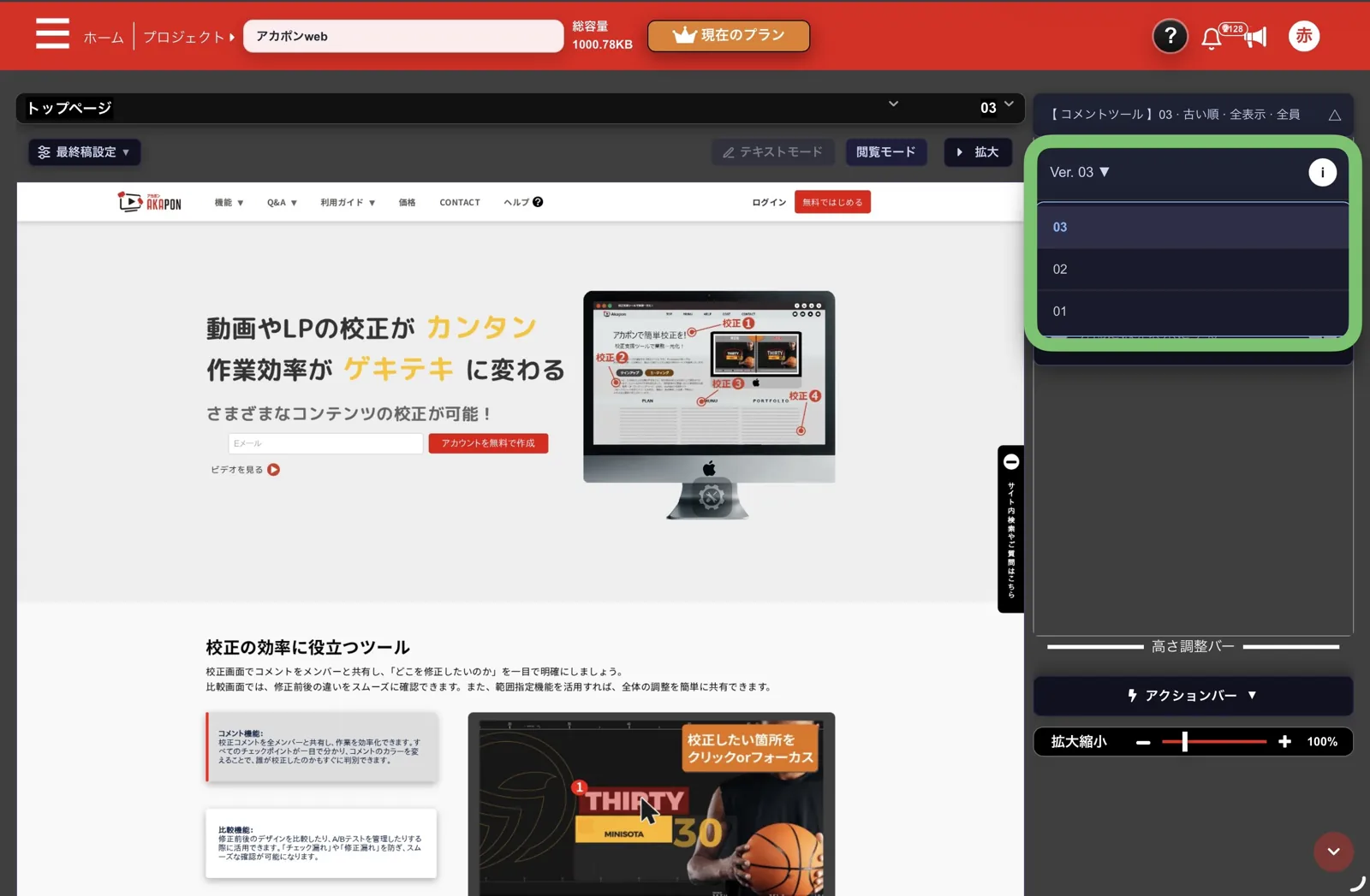
Task: Go to ホーム breadcrumb
Action: [x=104, y=37]
